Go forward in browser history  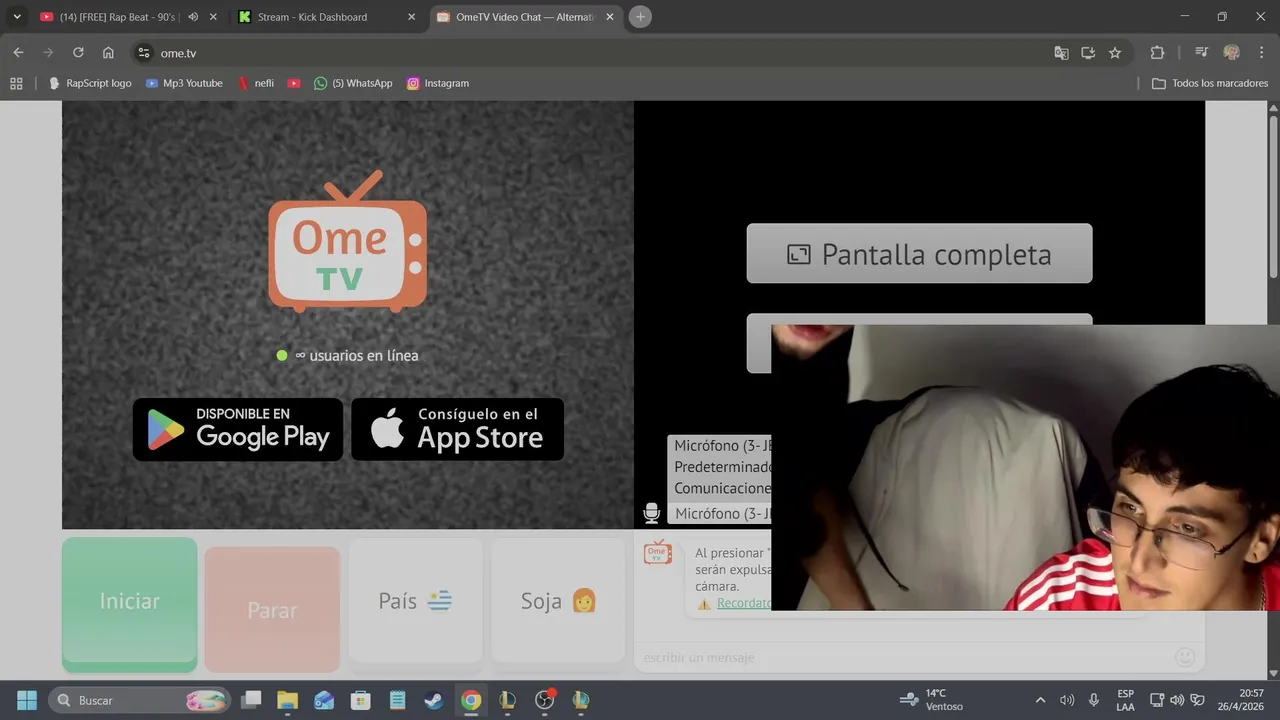(x=48, y=53)
